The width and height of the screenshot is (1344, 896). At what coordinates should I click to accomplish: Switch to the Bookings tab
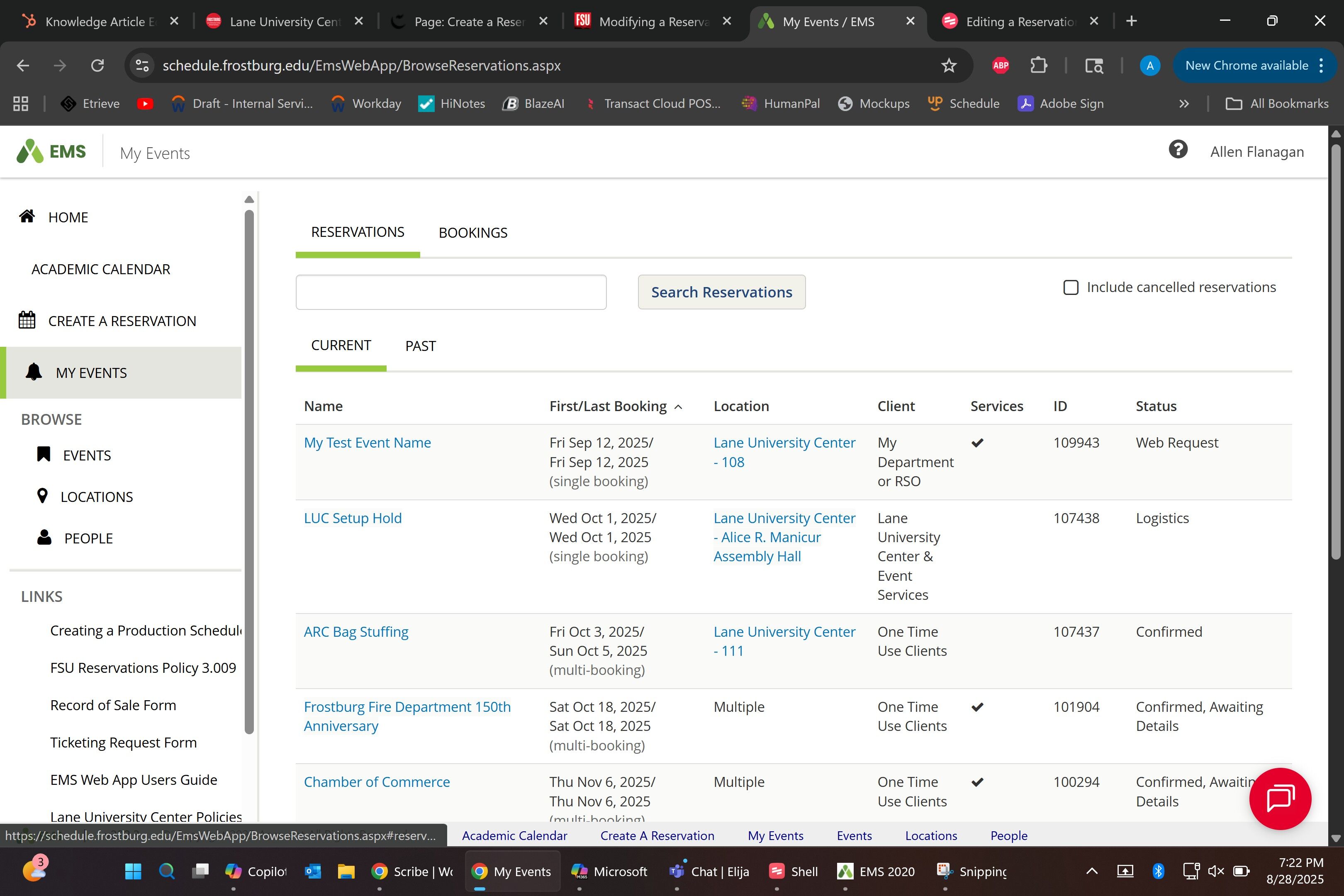click(472, 233)
